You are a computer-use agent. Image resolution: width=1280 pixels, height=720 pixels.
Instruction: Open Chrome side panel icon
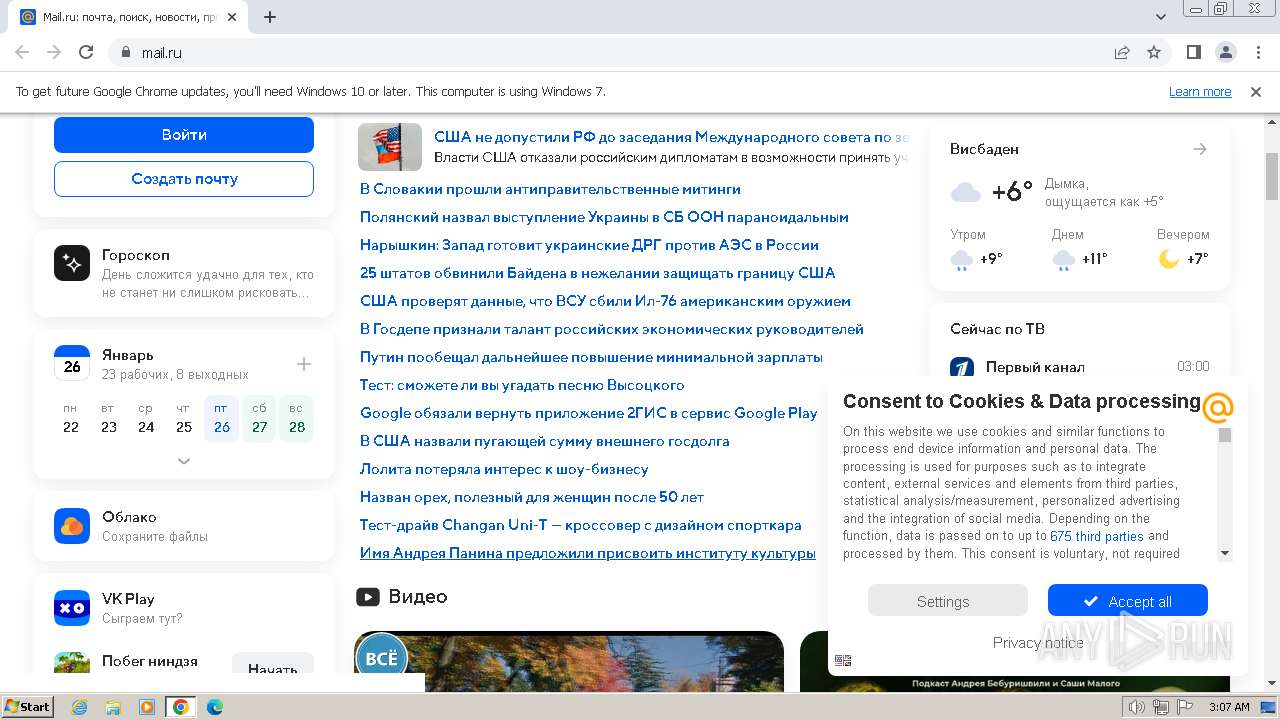pos(1193,52)
